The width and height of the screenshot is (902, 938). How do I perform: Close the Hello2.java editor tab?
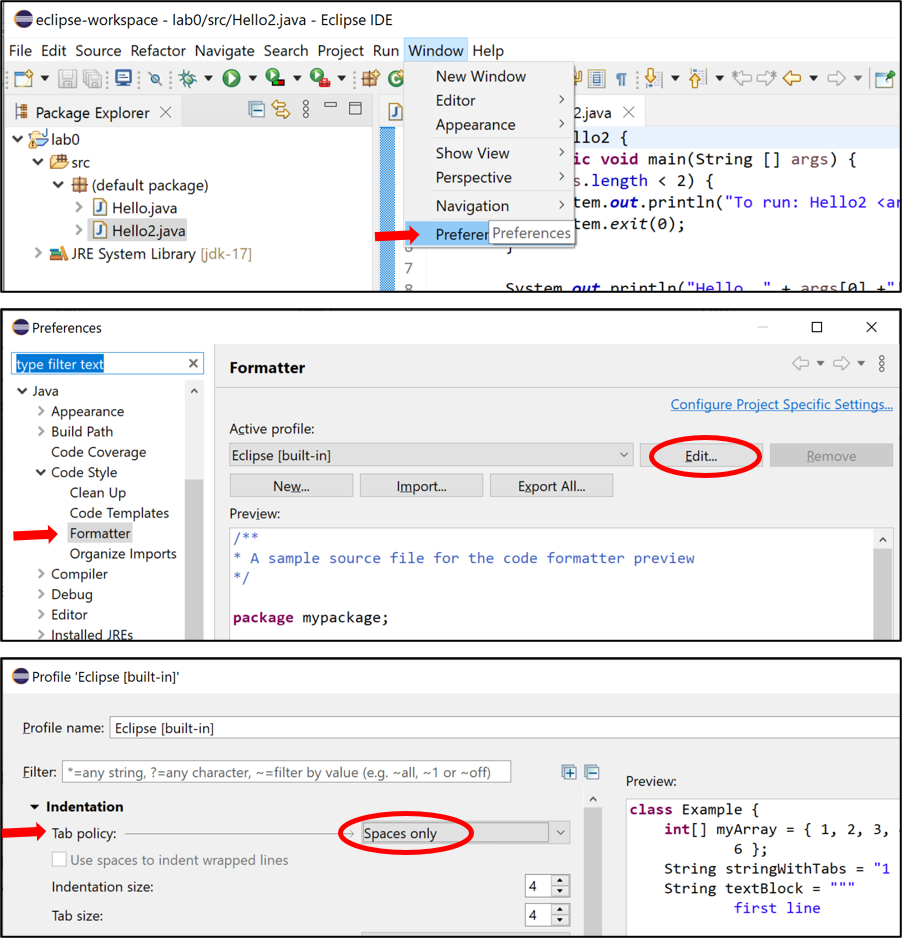point(628,112)
